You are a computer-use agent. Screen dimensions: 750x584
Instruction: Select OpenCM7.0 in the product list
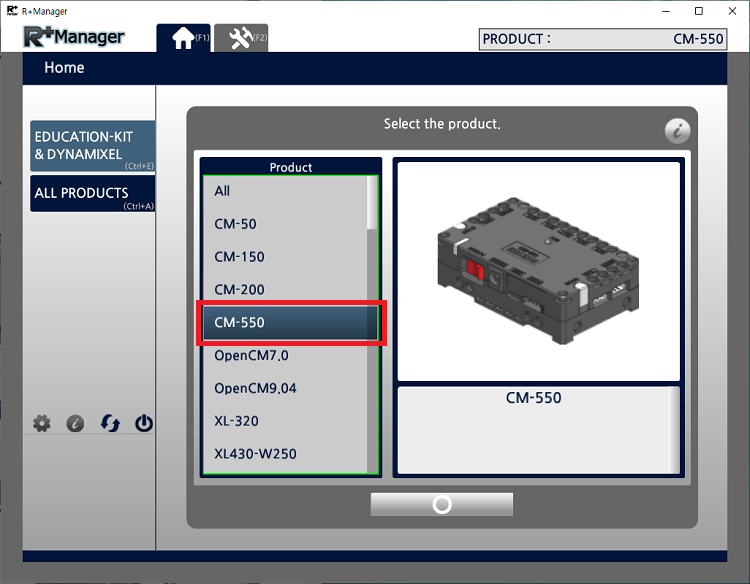251,356
